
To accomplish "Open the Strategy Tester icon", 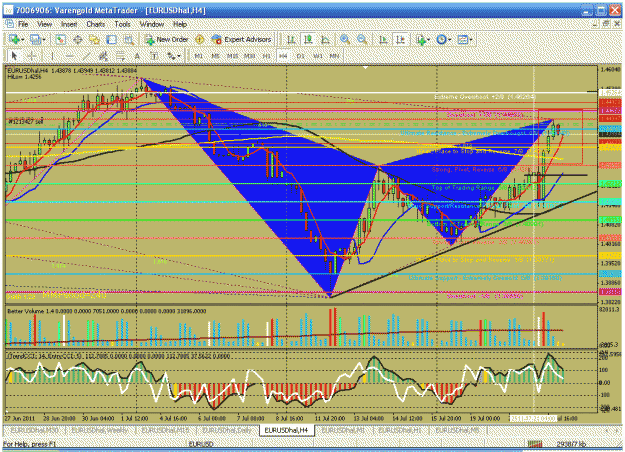I will click(x=128, y=39).
